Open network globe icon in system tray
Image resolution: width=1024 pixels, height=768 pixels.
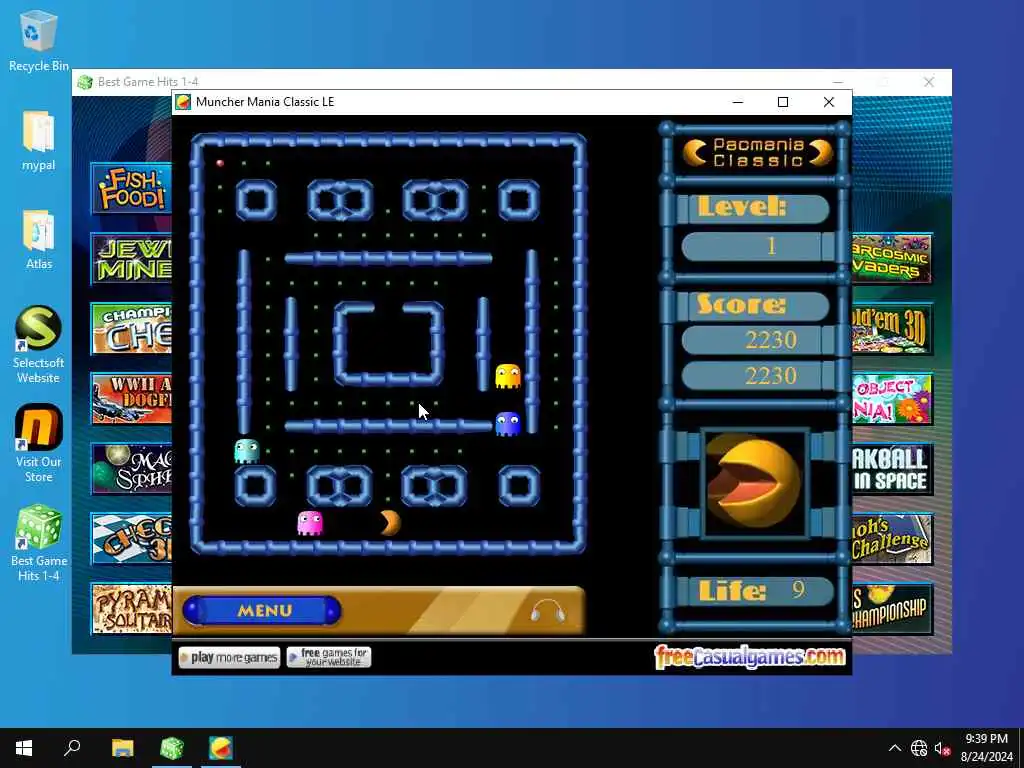pyautogui.click(x=919, y=748)
